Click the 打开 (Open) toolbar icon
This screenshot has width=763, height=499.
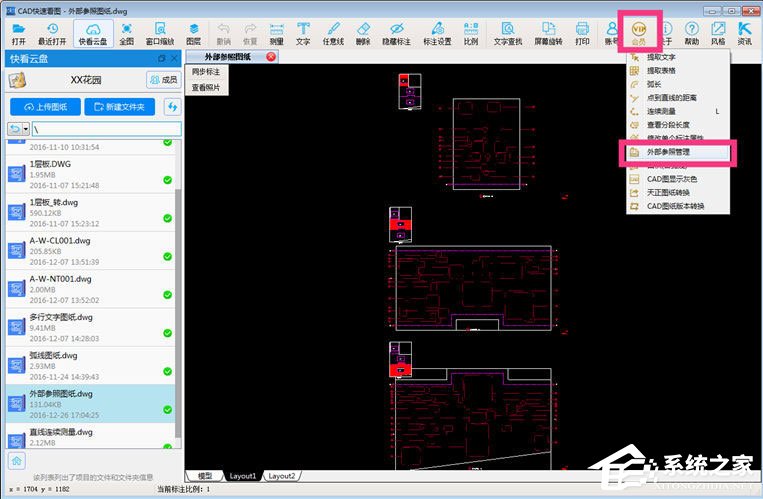pyautogui.click(x=18, y=34)
